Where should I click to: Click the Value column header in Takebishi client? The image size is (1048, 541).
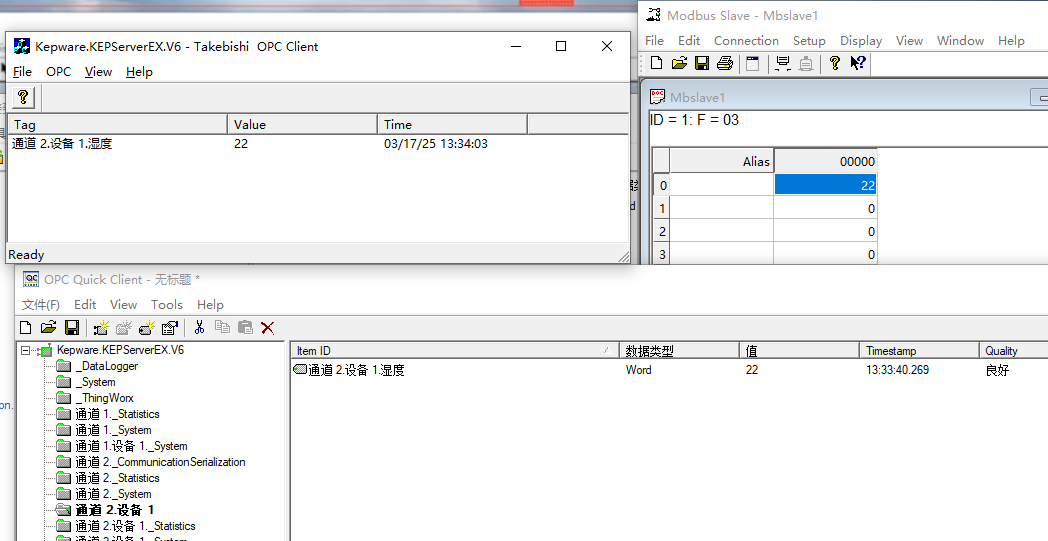[x=302, y=124]
